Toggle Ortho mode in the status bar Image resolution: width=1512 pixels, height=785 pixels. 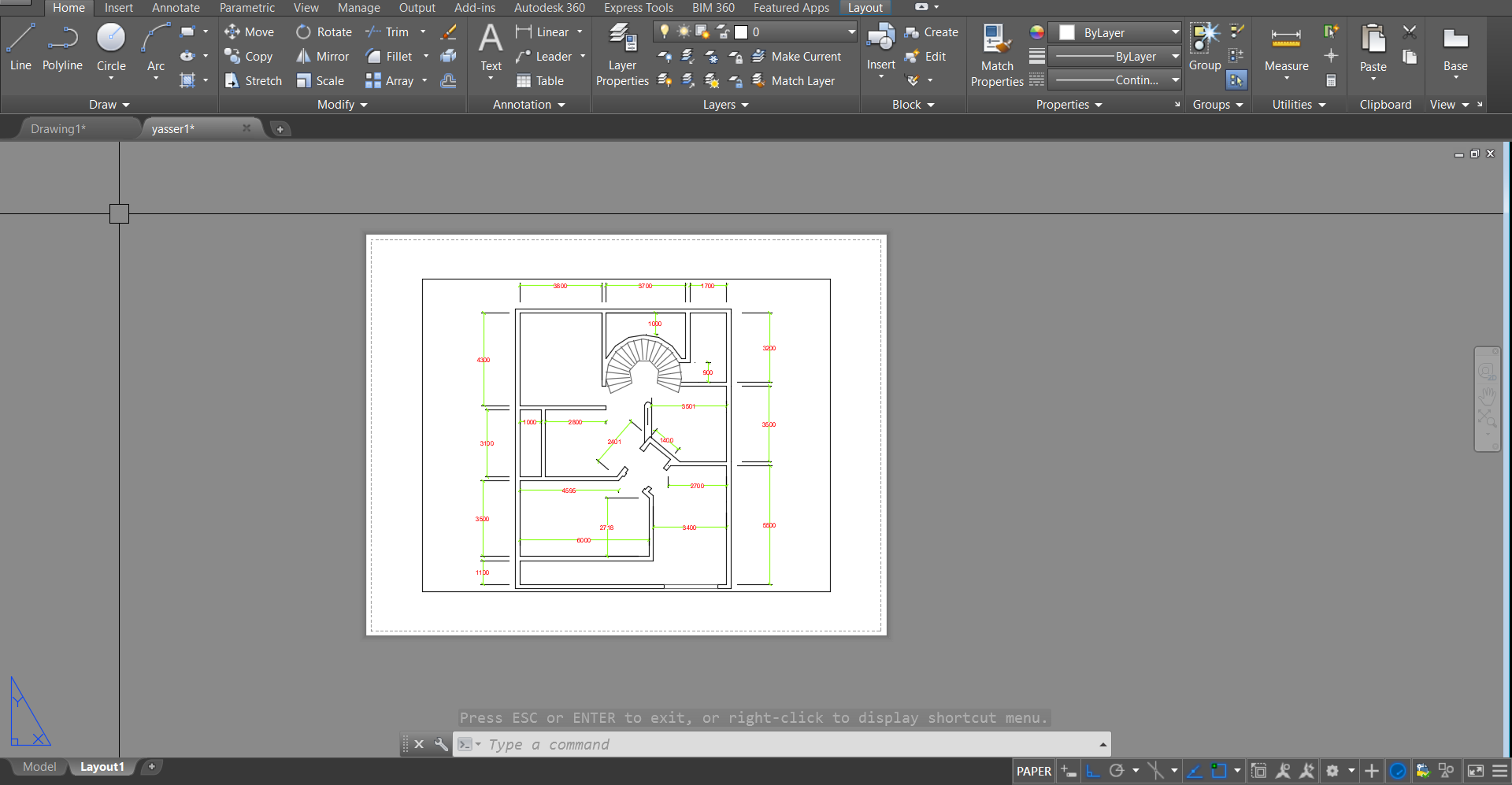(1093, 771)
